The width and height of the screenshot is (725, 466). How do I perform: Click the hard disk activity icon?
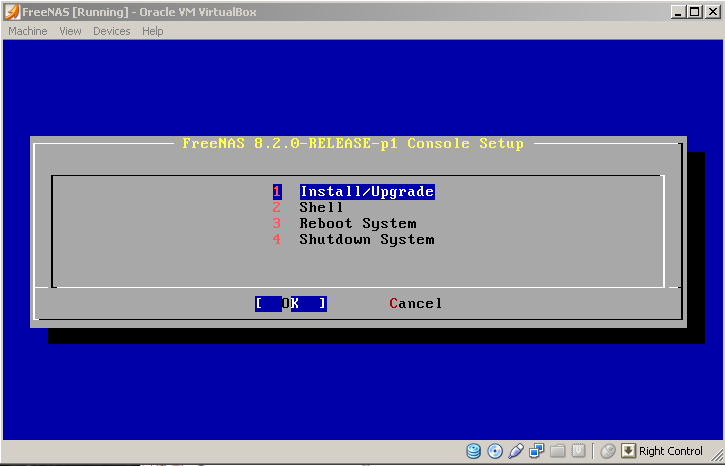tap(473, 451)
